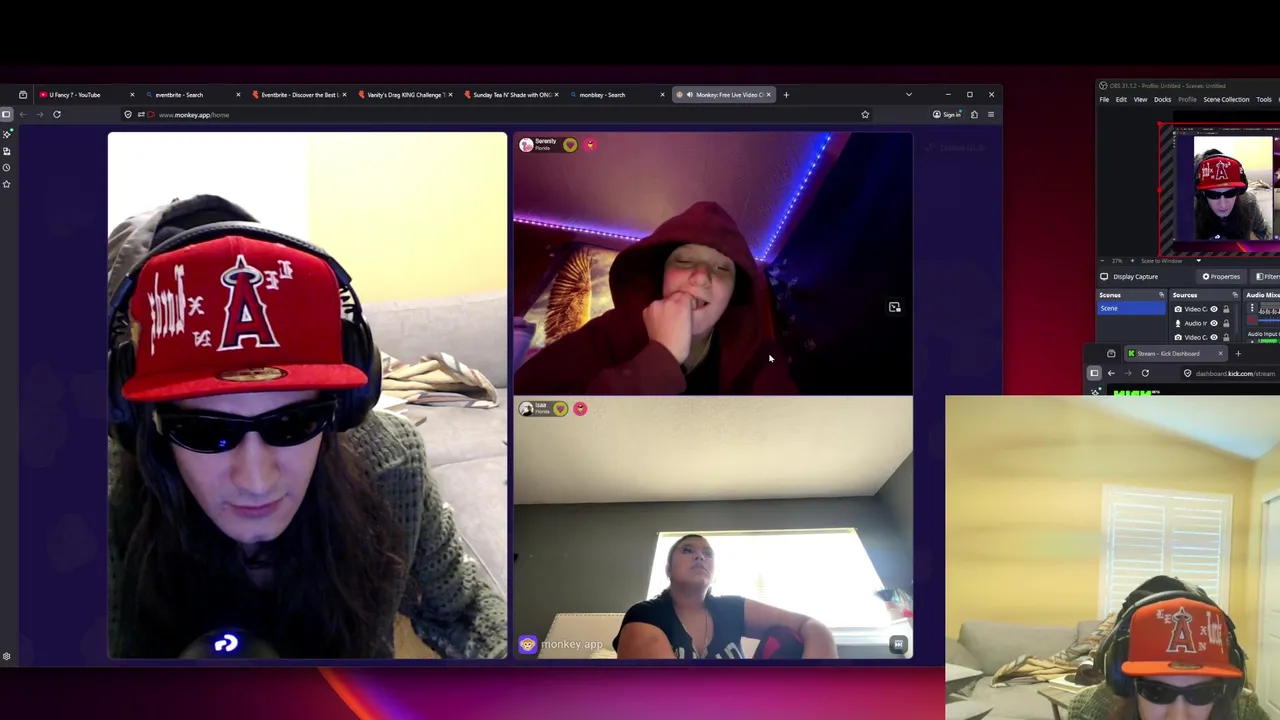Toggle lock on the first Video Capture source
Screen dimensions: 1280x720
1226,309
